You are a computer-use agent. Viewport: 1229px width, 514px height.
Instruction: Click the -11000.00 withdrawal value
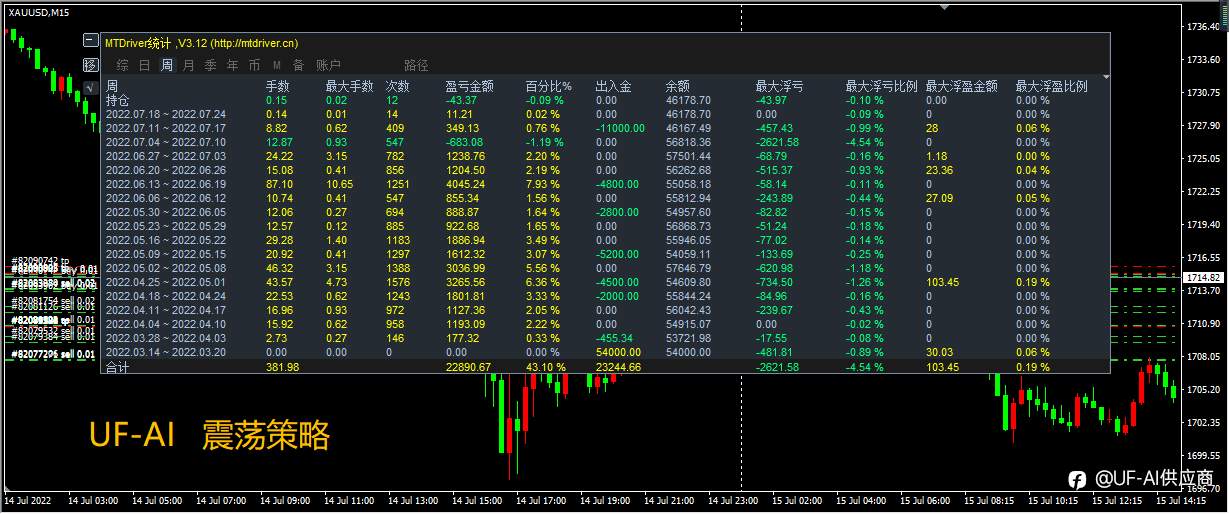621,129
